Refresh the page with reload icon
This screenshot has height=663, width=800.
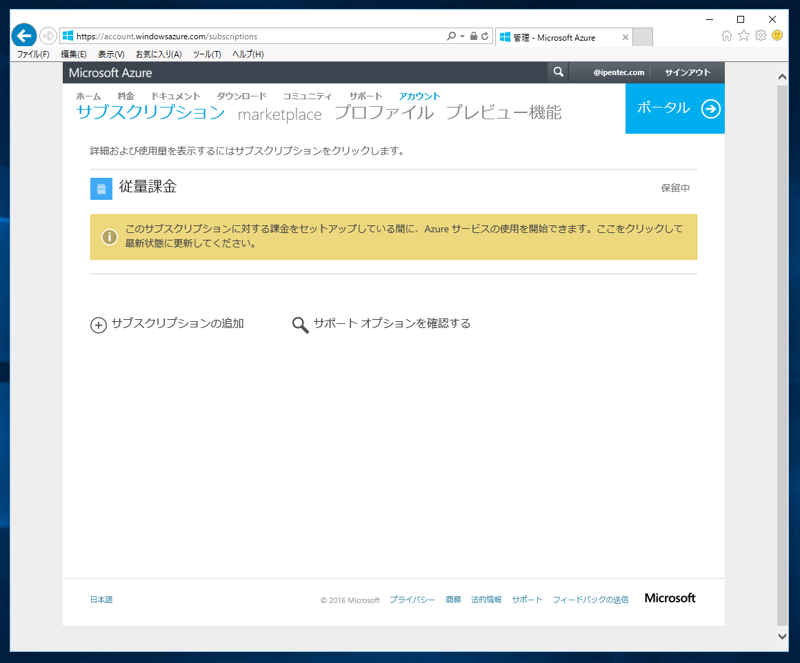pyautogui.click(x=485, y=36)
